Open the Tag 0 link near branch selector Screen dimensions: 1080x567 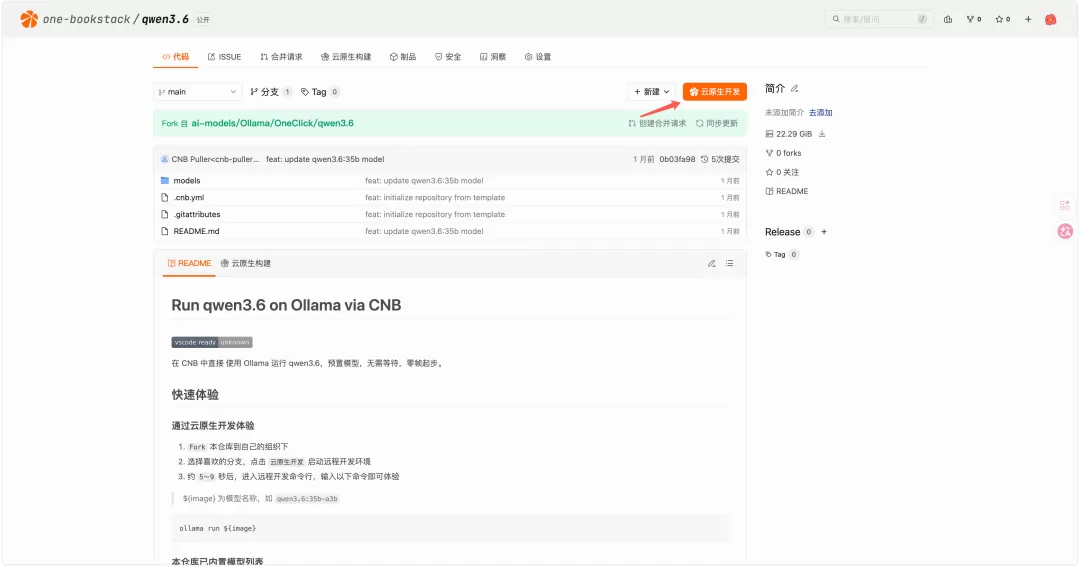click(320, 92)
